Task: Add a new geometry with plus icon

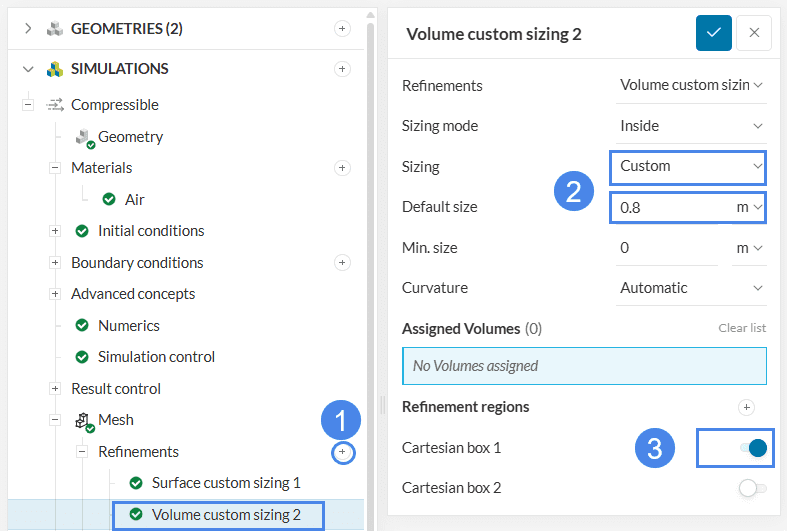Action: (x=342, y=29)
